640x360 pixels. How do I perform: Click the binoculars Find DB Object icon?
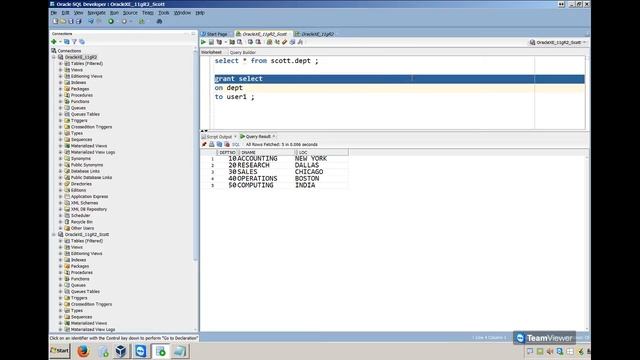tap(160, 21)
